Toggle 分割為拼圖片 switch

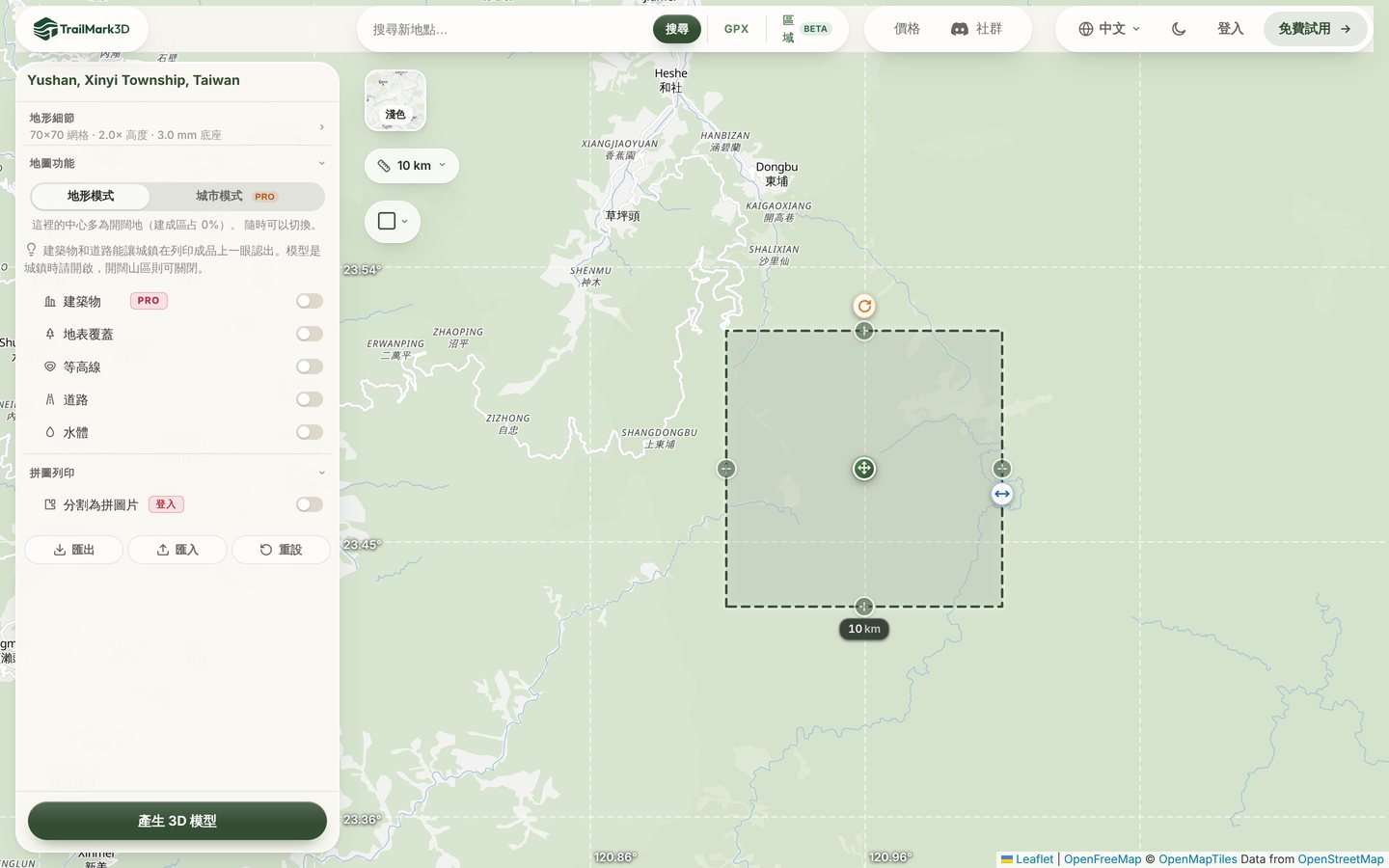point(310,504)
